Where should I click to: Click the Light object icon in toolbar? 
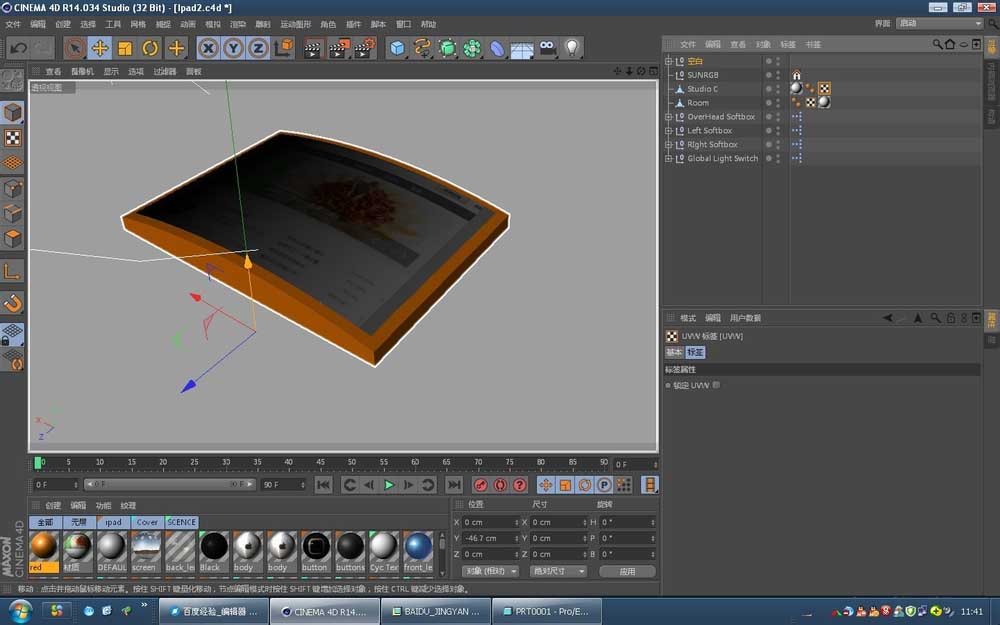click(x=570, y=47)
